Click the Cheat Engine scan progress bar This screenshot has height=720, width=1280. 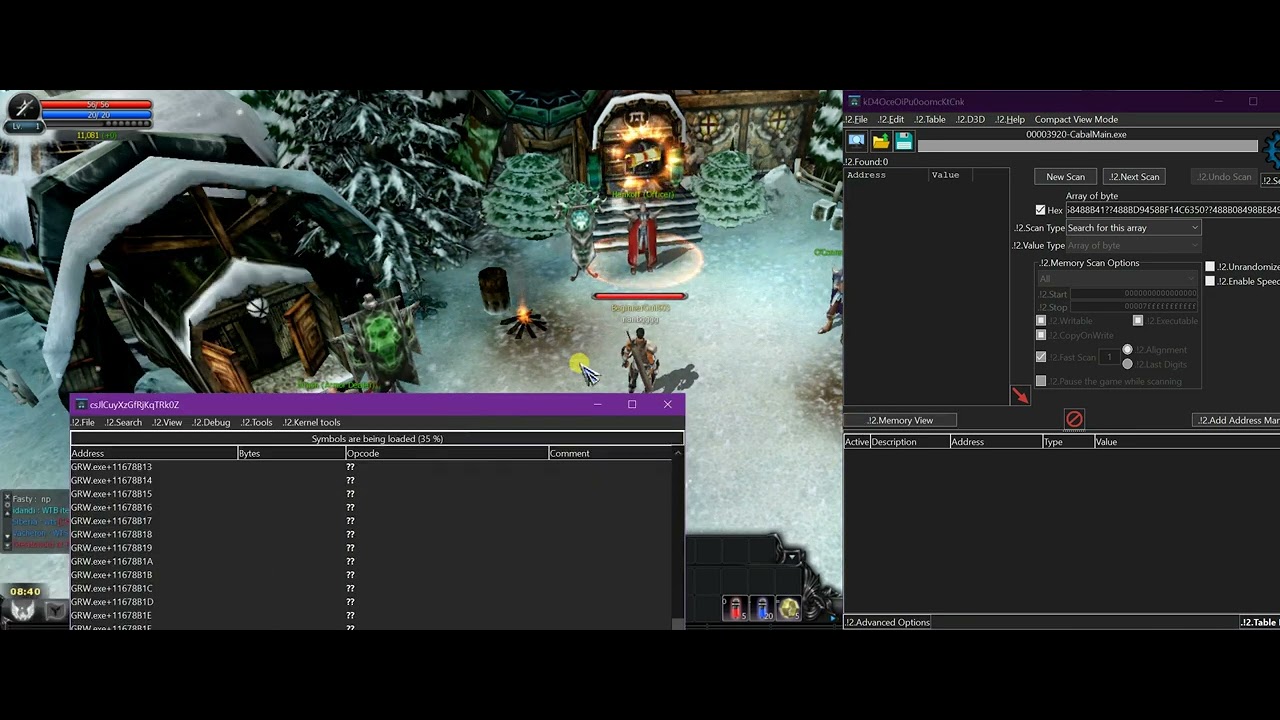[x=1087, y=146]
